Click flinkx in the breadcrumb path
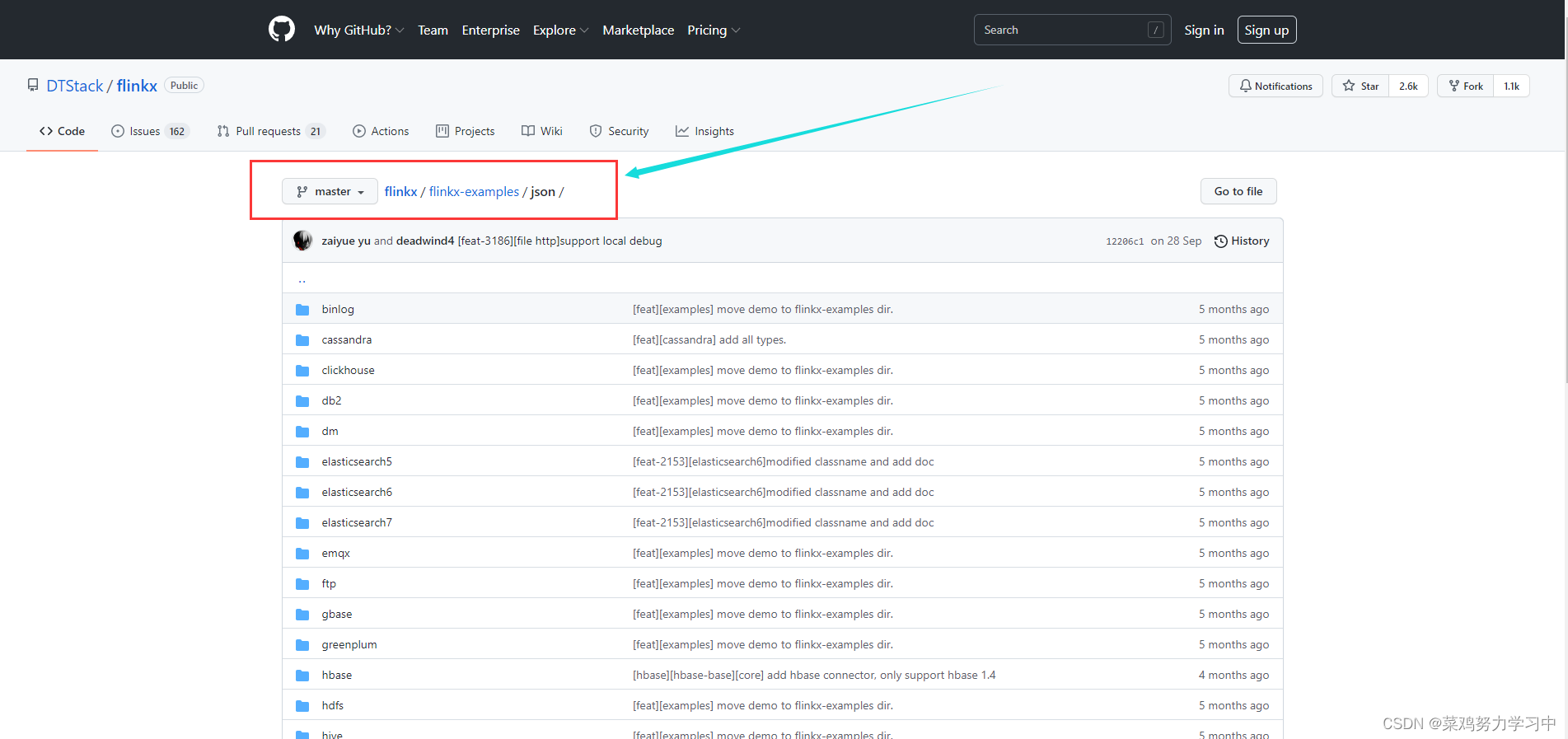 [400, 191]
